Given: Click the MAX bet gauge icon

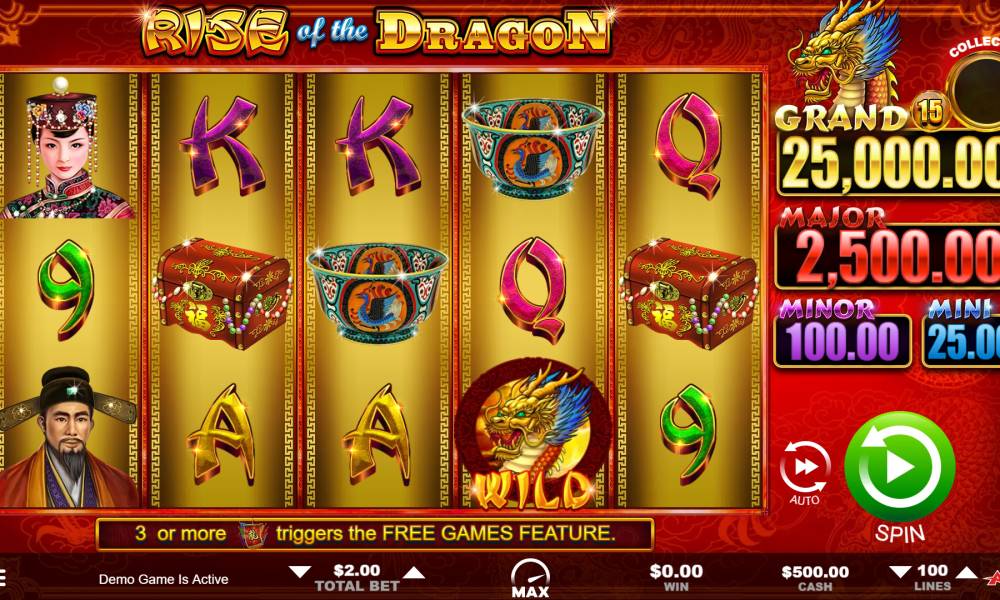Looking at the screenshot, I should 530,578.
